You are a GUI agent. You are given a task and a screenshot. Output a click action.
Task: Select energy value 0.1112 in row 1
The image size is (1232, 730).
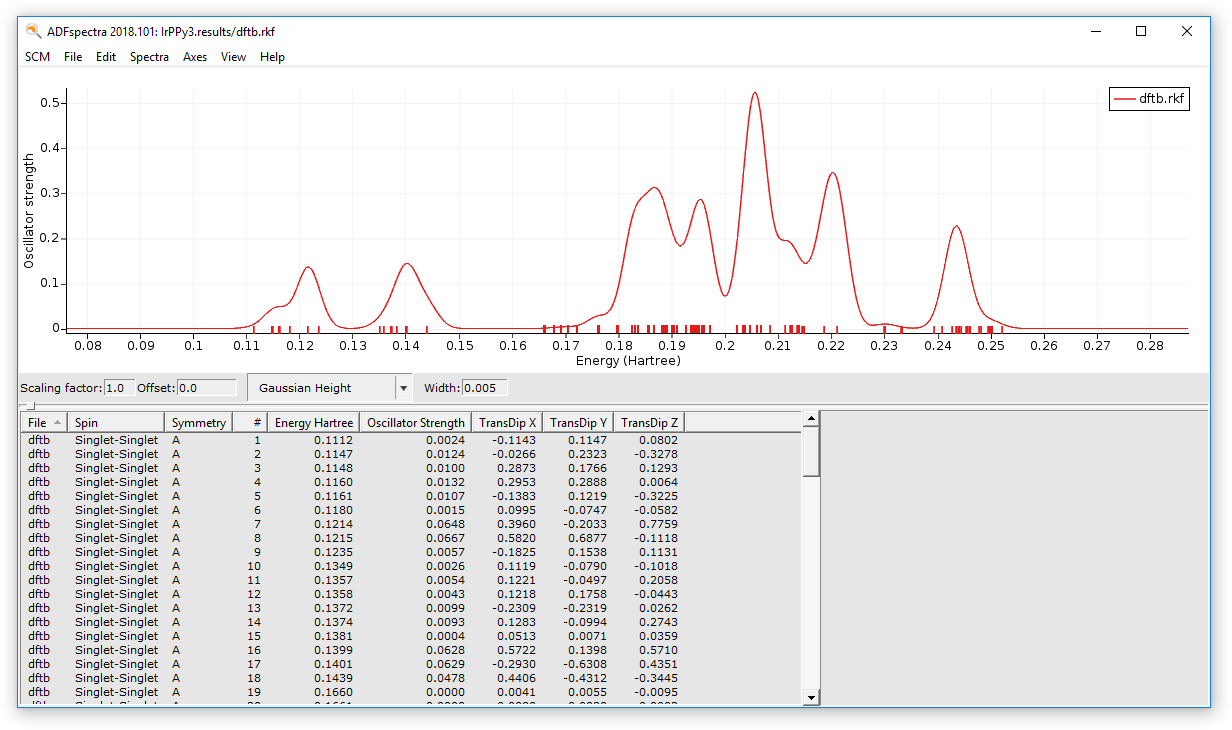click(x=333, y=440)
